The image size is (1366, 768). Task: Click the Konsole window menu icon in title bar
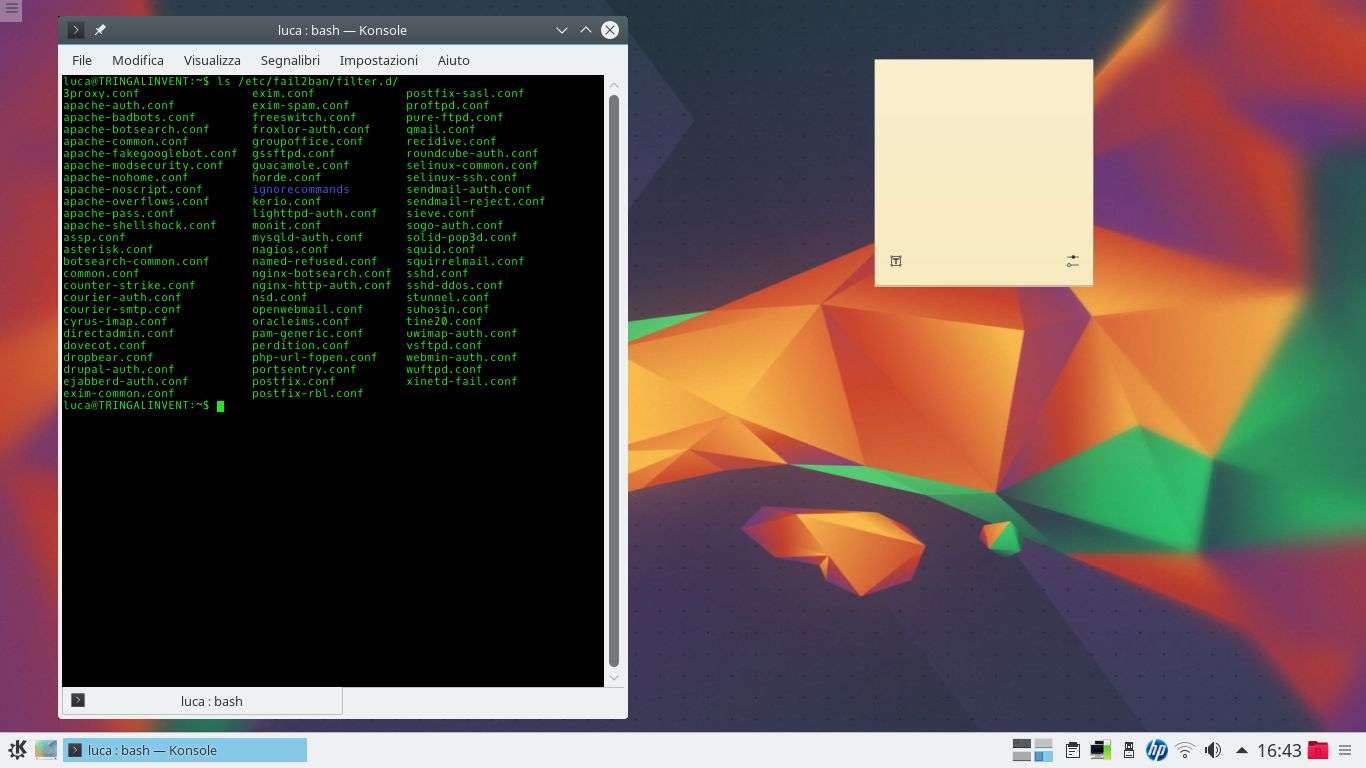click(x=75, y=30)
